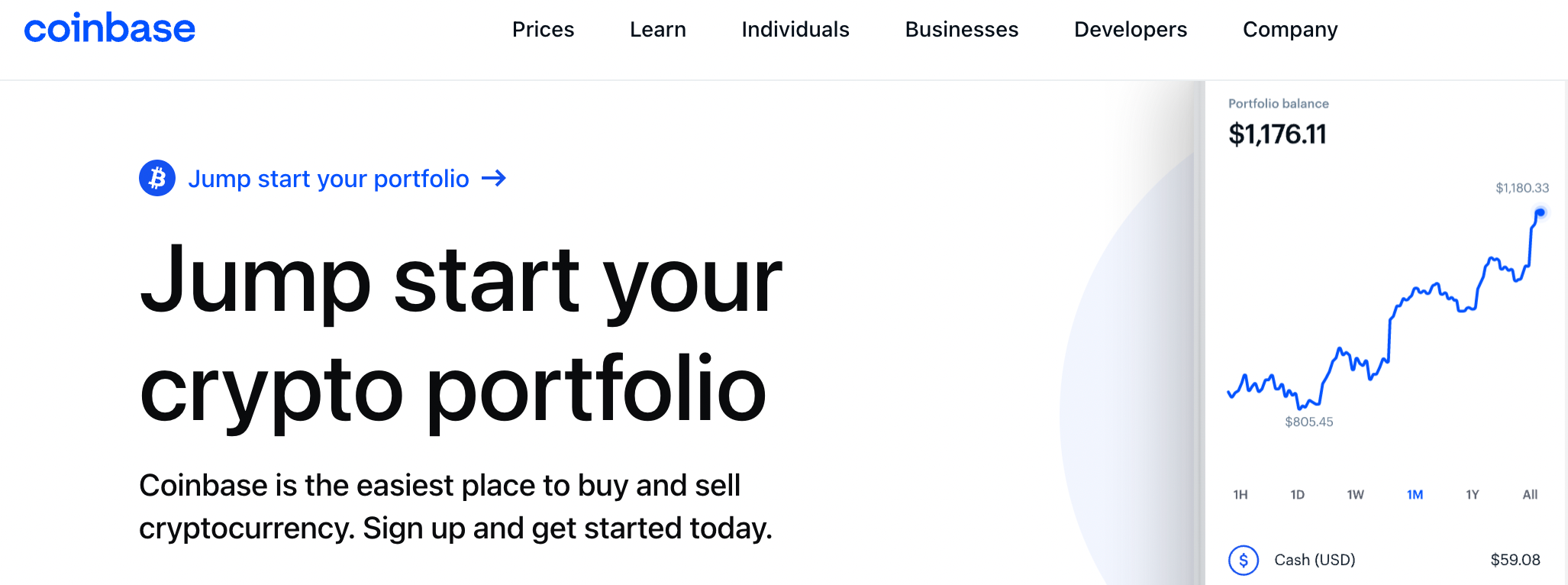Click the Coinbase logo
The image size is (1568, 585).
(x=109, y=28)
